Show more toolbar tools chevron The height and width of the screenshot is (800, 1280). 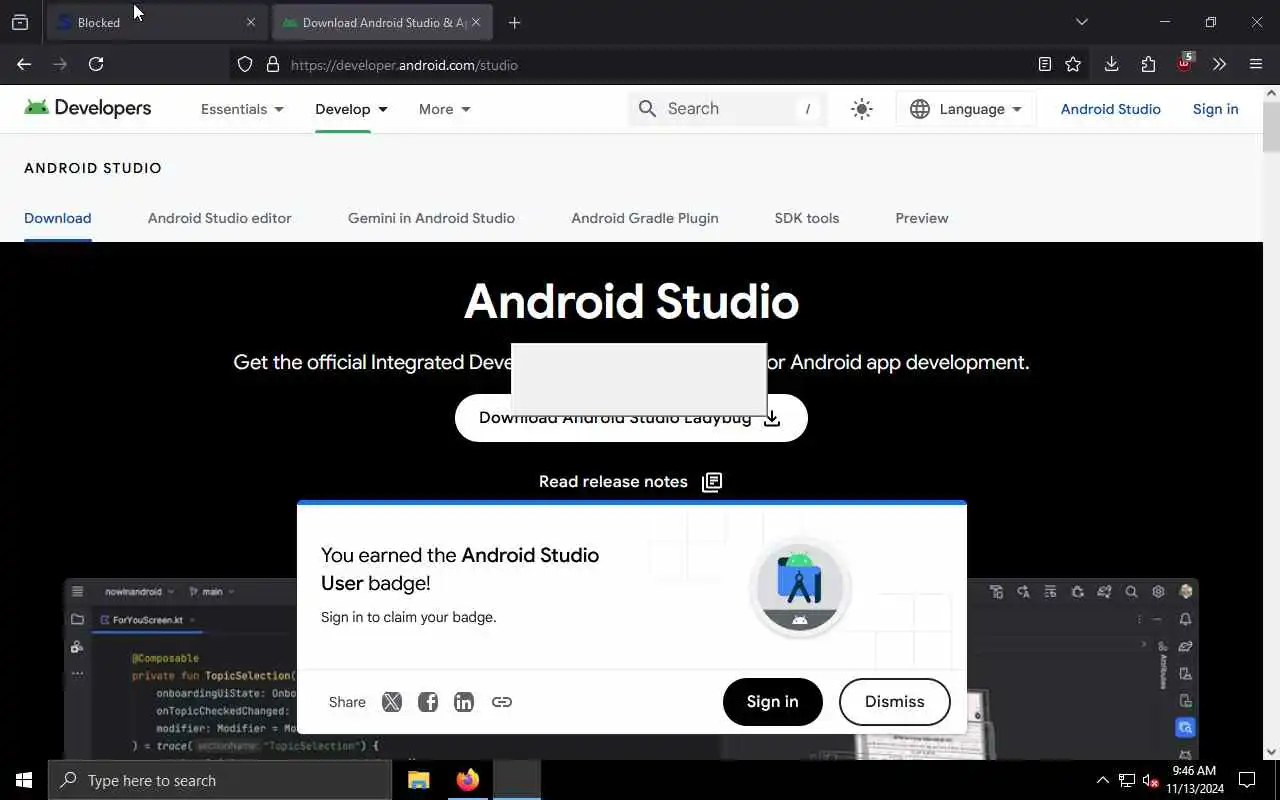1219,64
